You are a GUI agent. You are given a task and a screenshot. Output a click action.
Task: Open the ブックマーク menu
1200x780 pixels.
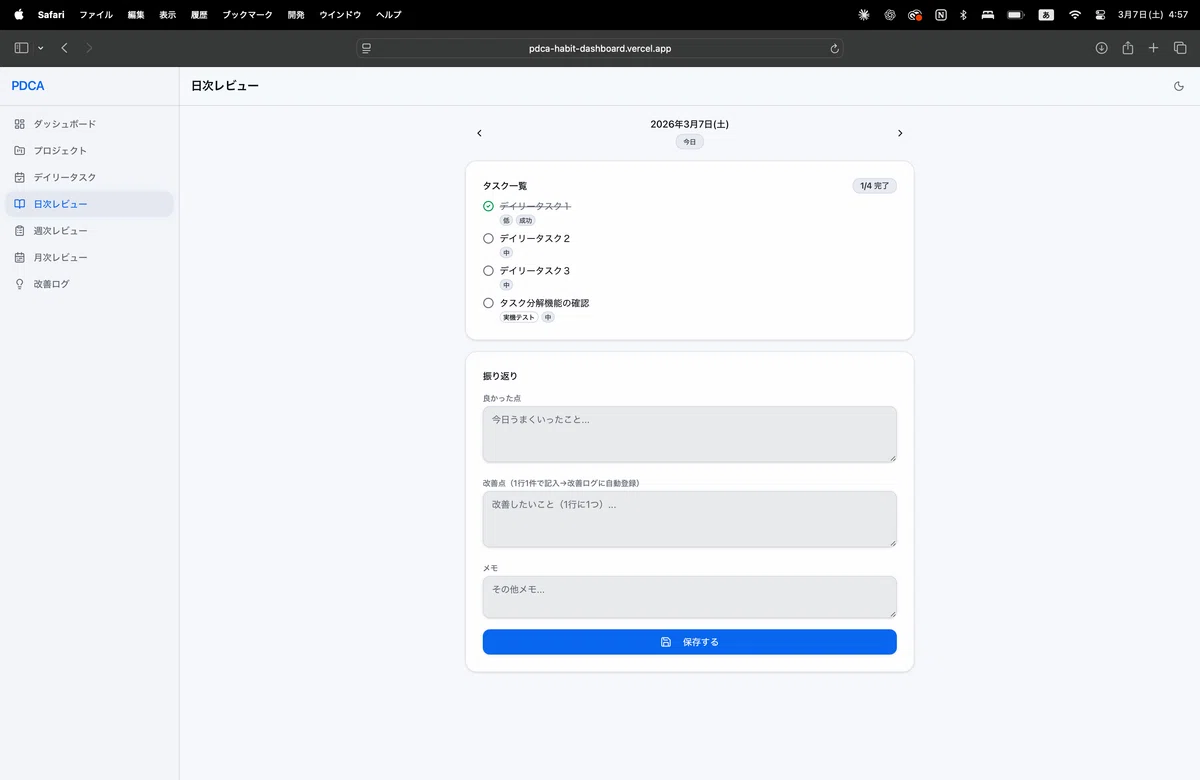tap(247, 15)
